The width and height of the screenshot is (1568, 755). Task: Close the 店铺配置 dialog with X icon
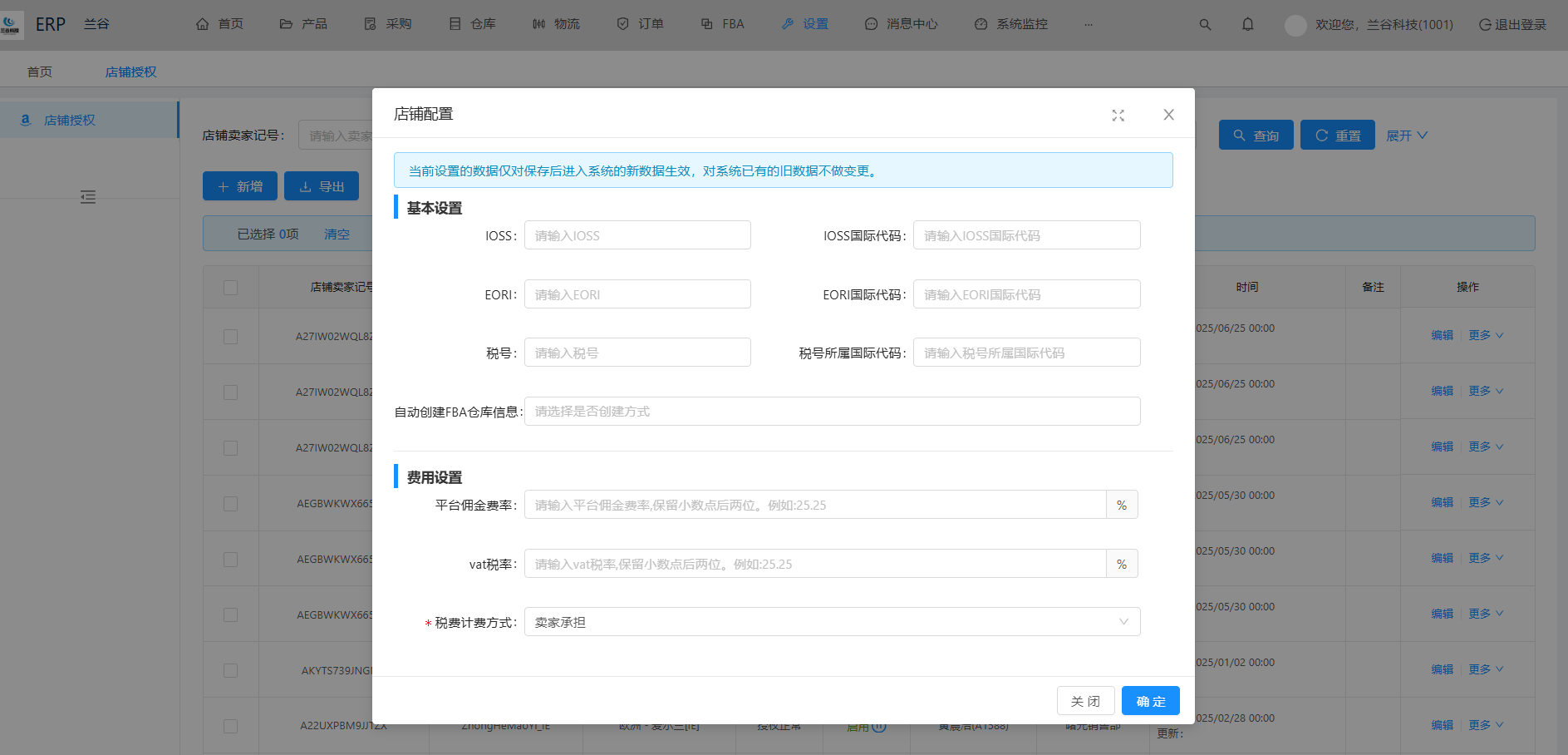click(1168, 115)
